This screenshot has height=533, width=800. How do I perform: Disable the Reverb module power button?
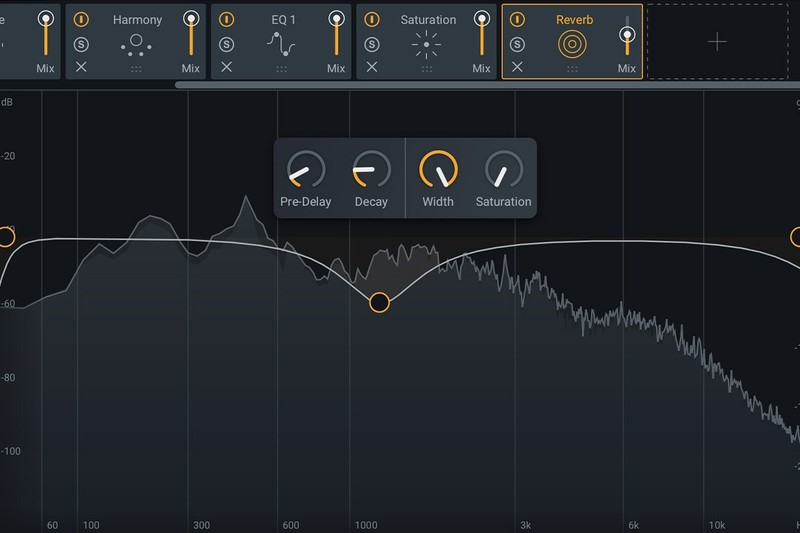point(517,19)
